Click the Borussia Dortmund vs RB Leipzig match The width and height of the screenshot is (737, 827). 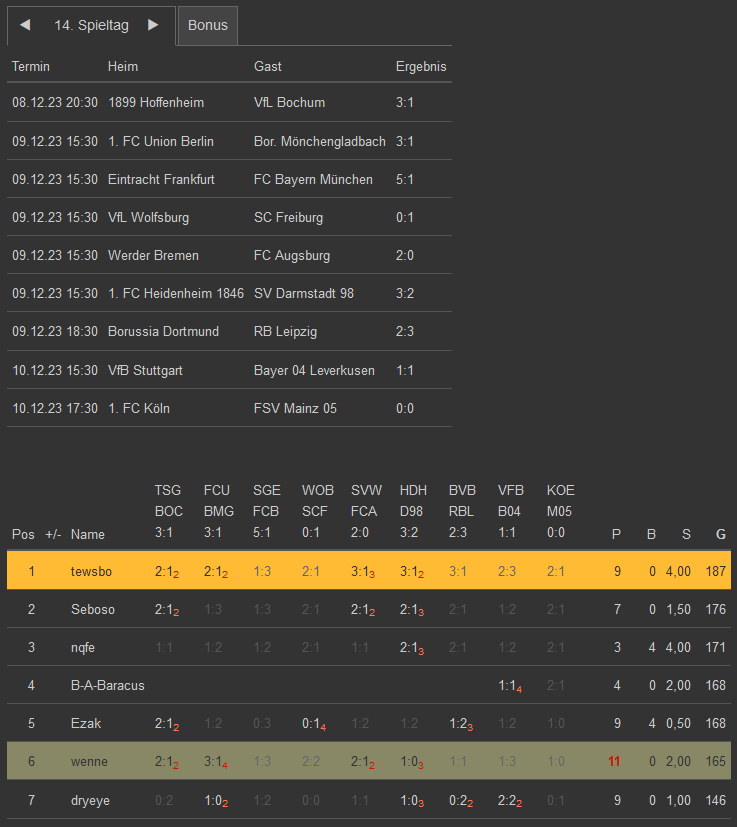coord(229,331)
